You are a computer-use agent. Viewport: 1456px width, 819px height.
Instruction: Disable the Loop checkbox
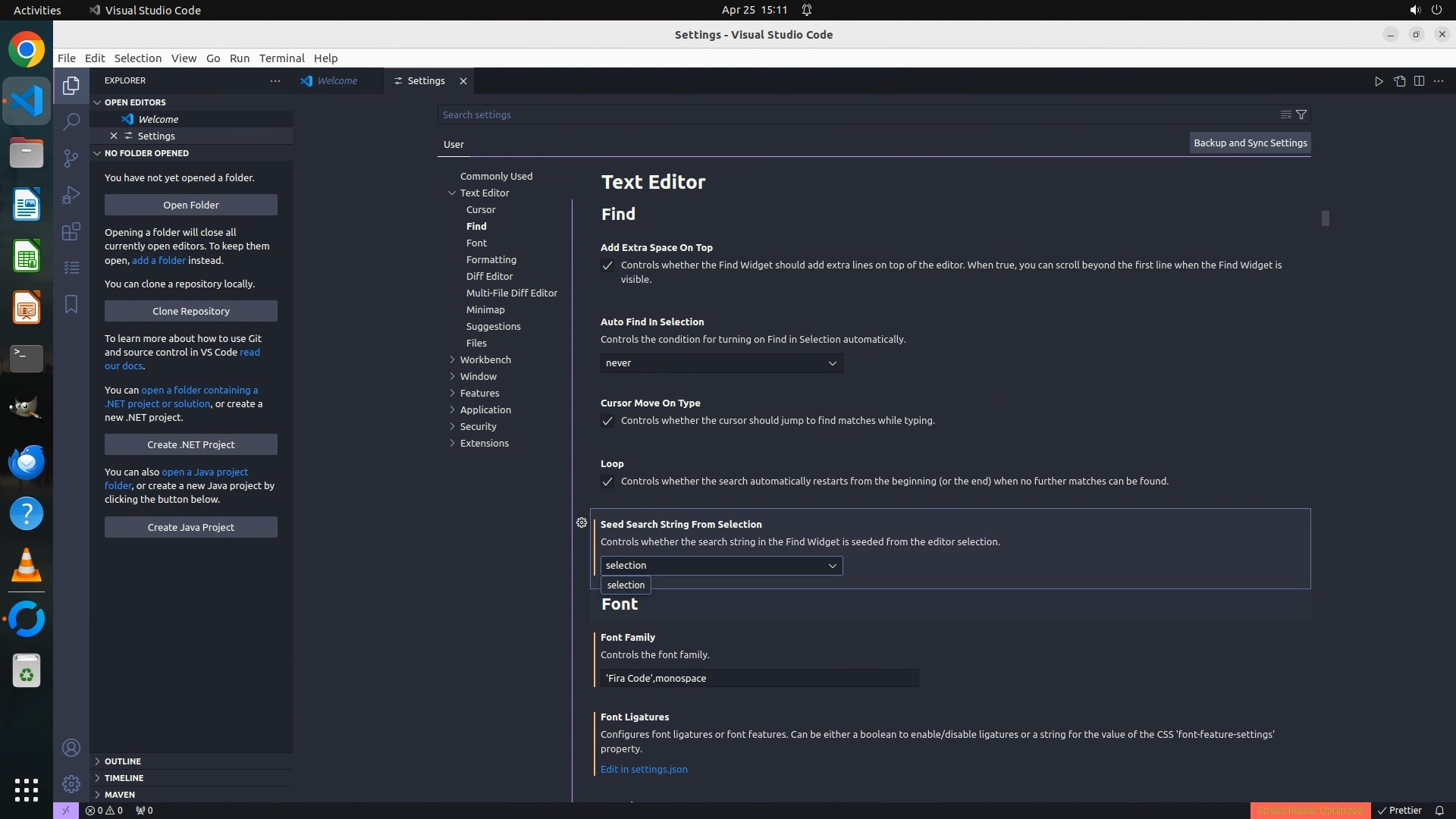click(607, 482)
